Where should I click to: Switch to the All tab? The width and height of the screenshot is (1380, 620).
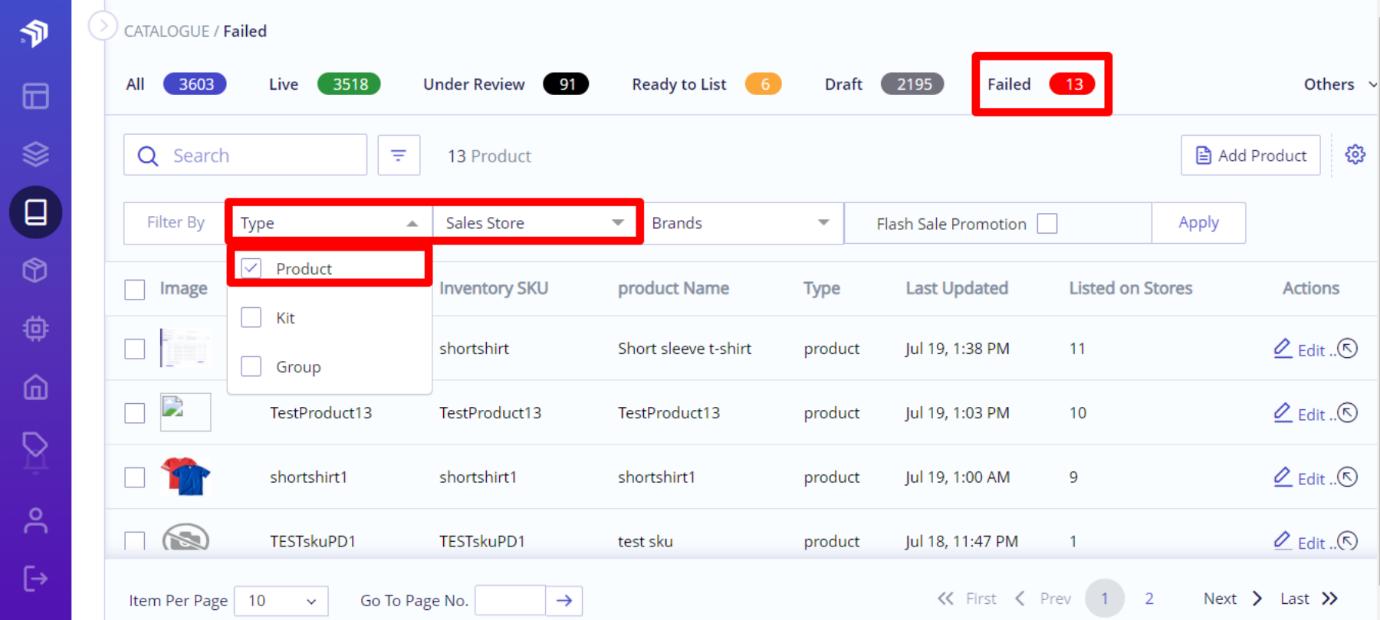pos(176,84)
